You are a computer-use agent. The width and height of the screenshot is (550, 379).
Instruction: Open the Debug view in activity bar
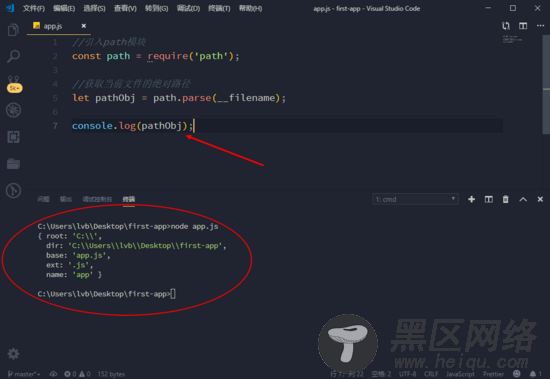pyautogui.click(x=13, y=110)
